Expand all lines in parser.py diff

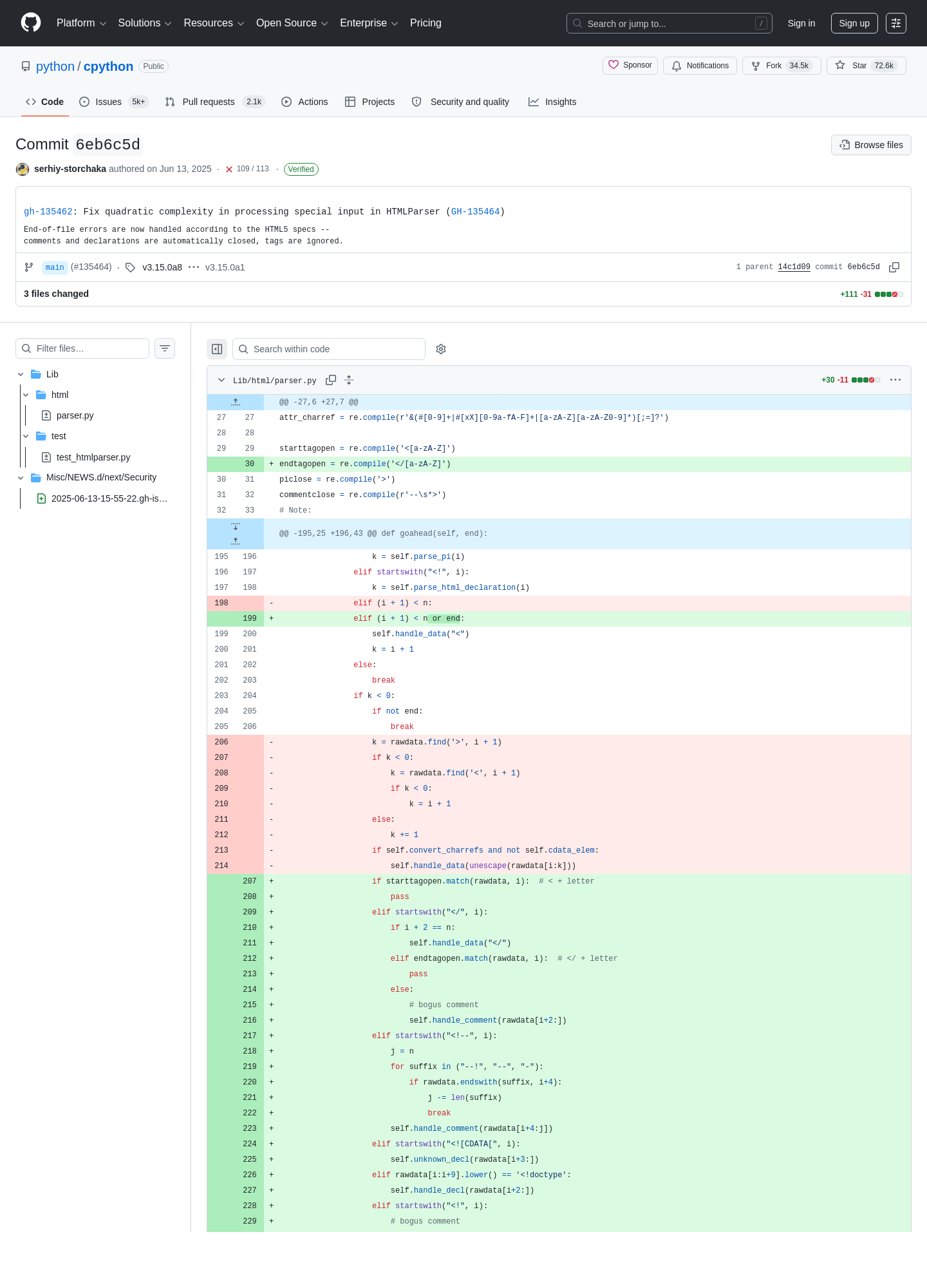coord(349,380)
